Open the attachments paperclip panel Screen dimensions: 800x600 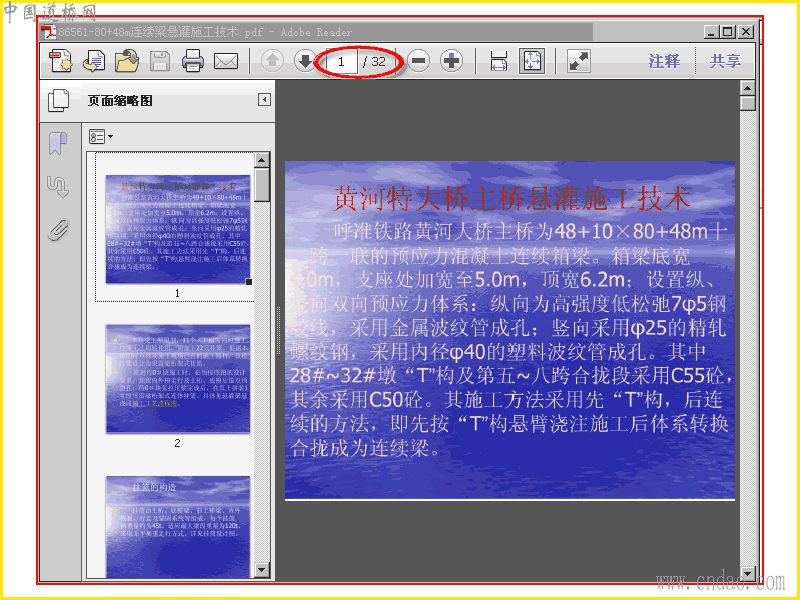[59, 230]
